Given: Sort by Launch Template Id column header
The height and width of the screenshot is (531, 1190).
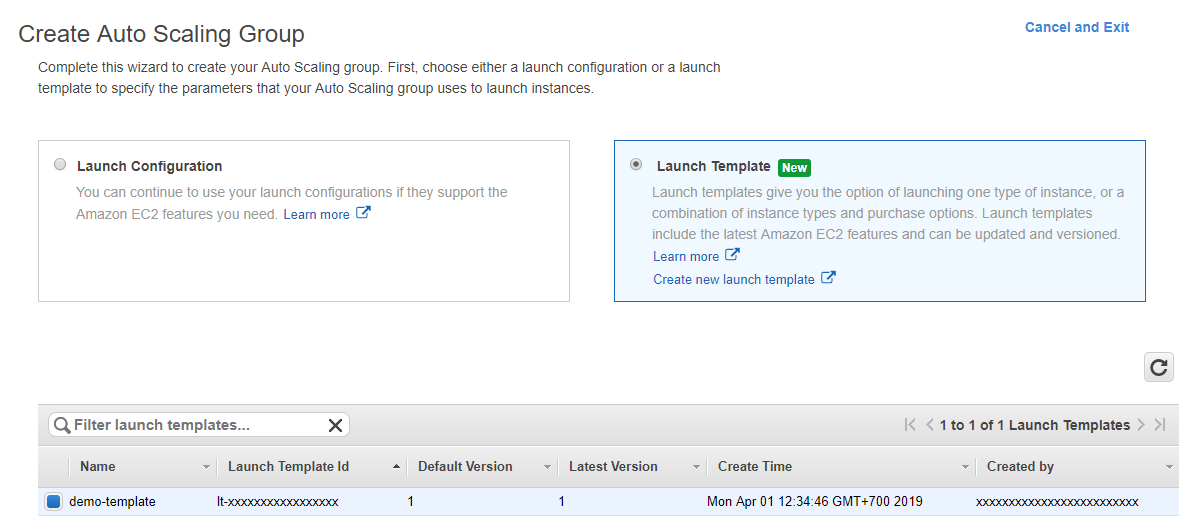Looking at the screenshot, I should pyautogui.click(x=288, y=466).
